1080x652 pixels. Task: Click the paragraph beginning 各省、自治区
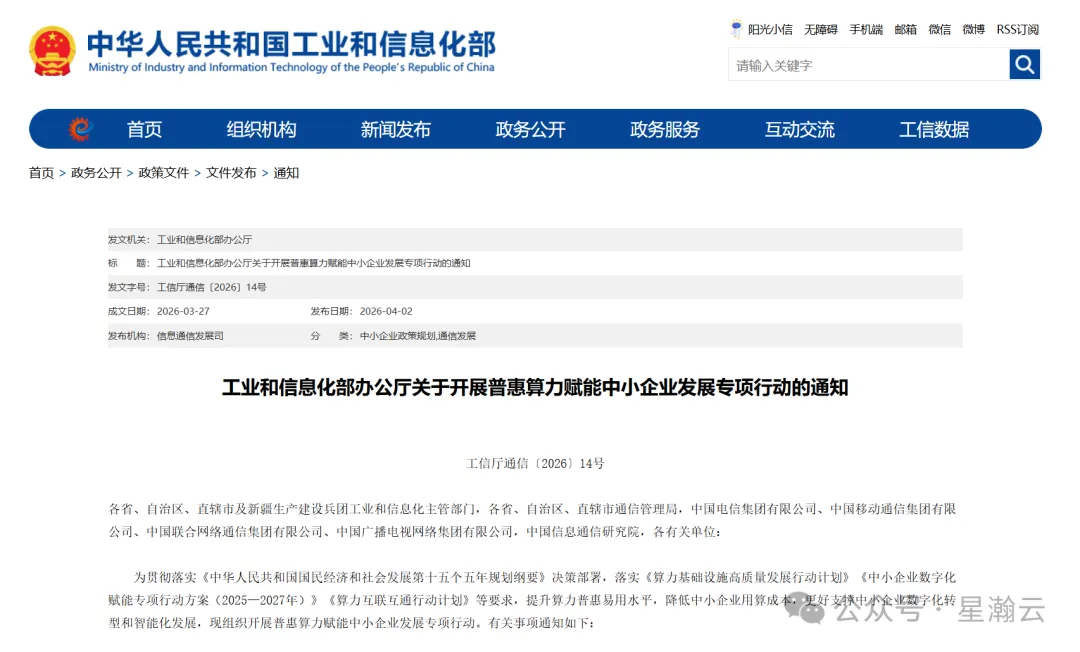(x=532, y=520)
